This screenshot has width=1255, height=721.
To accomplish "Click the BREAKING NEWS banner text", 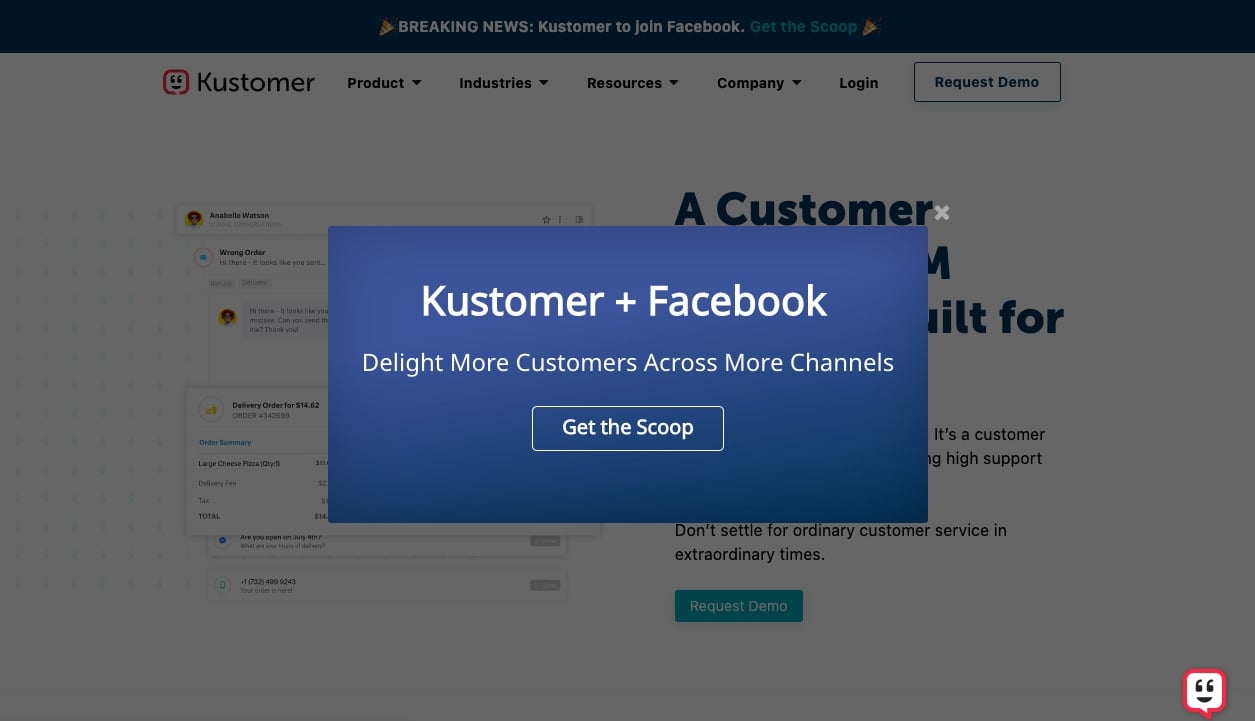I will coord(571,27).
